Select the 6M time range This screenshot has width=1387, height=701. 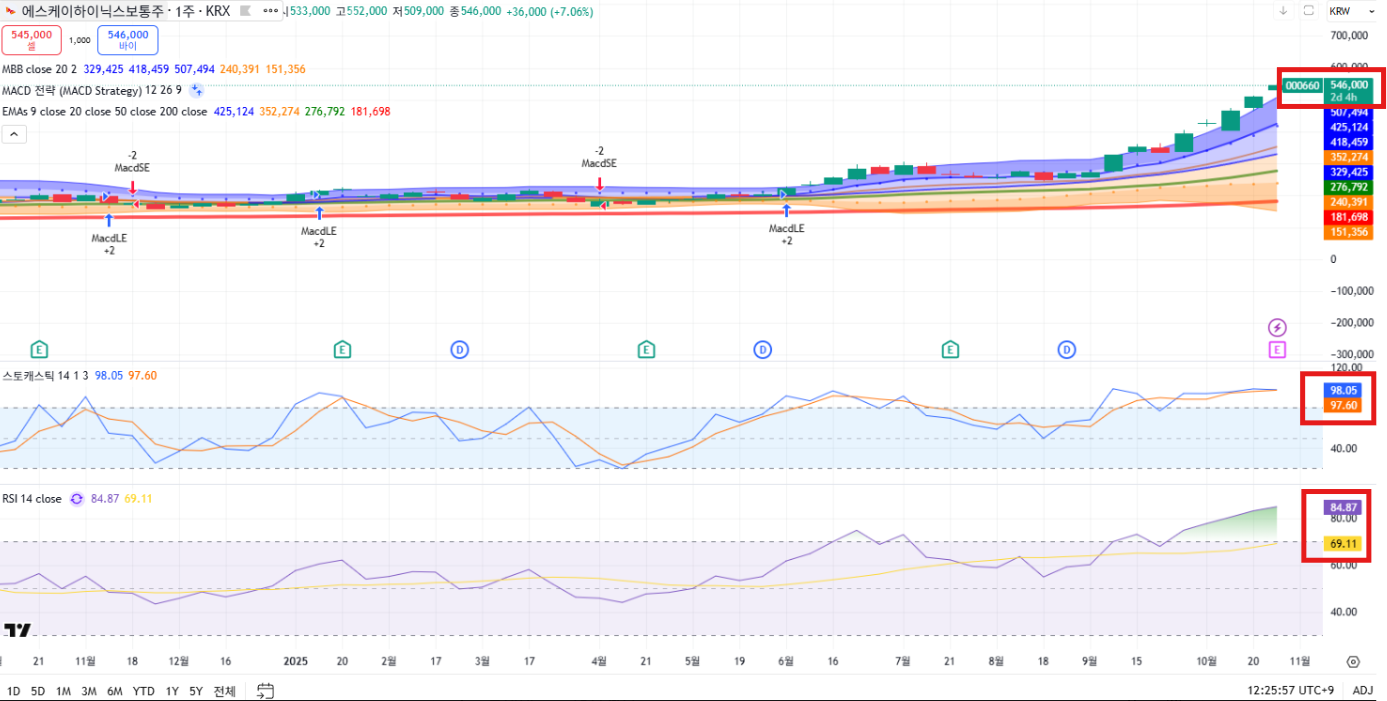pos(115,691)
